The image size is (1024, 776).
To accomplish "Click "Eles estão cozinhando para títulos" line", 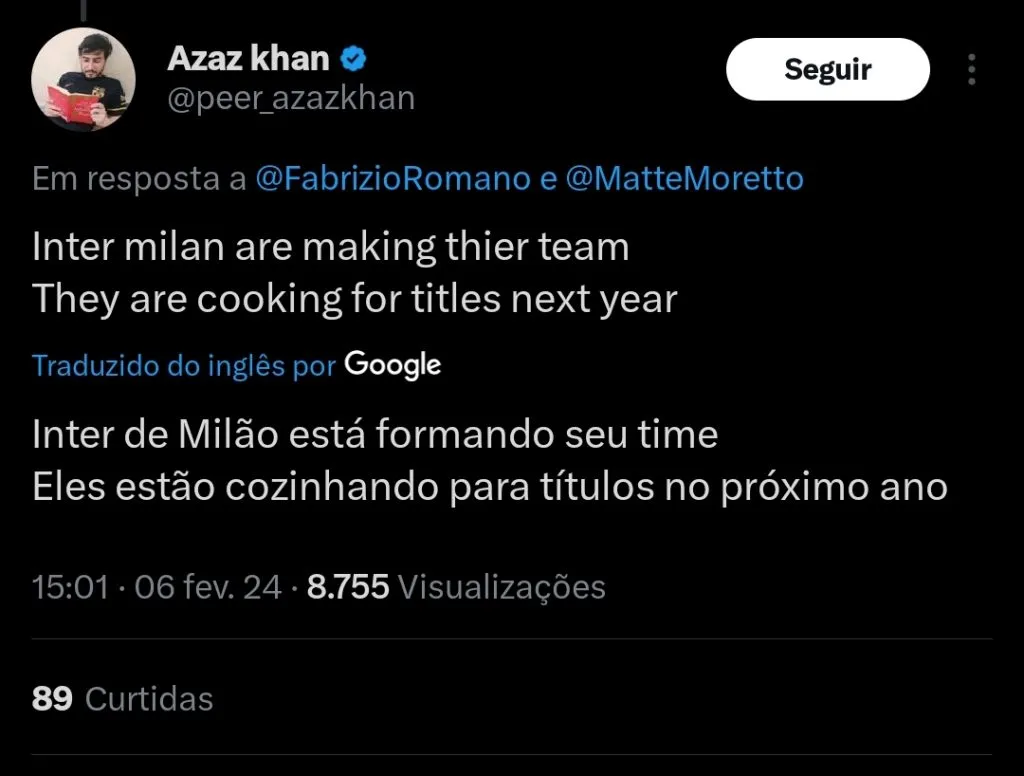I will [490, 487].
